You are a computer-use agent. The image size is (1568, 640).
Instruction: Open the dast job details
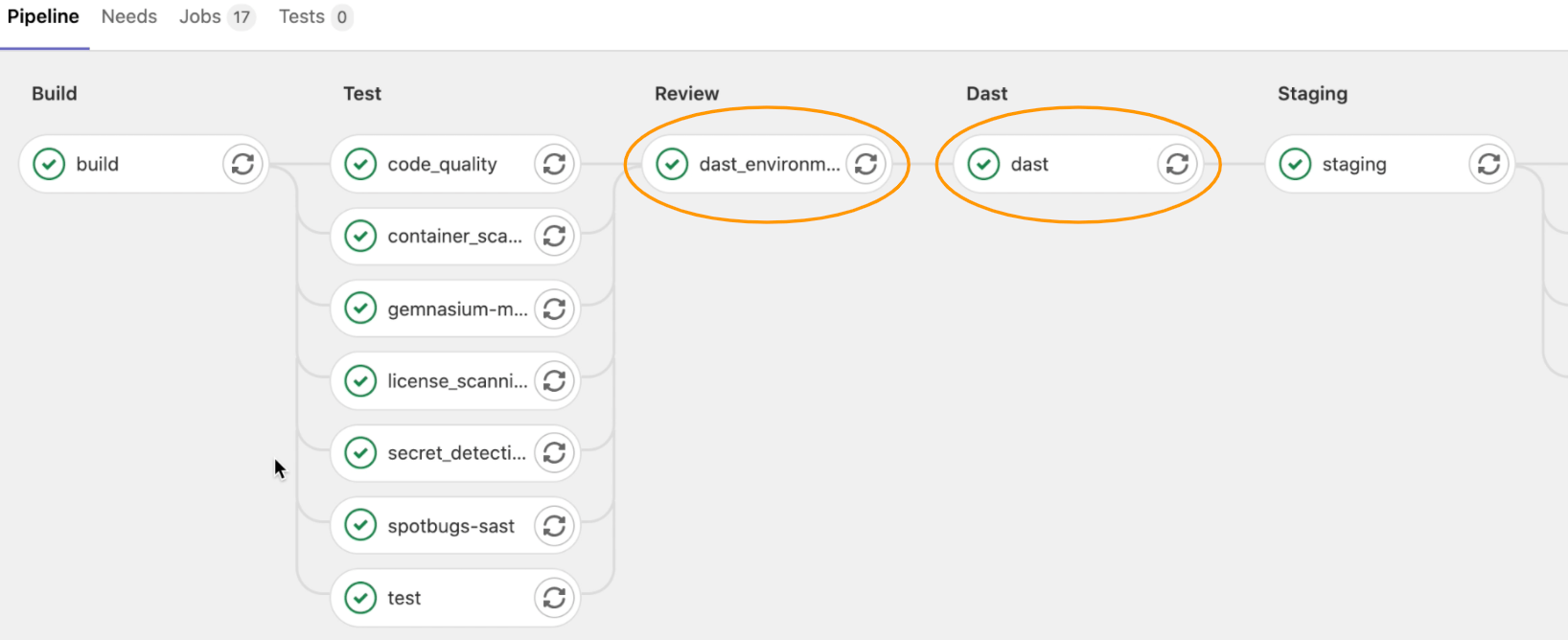[x=1029, y=164]
